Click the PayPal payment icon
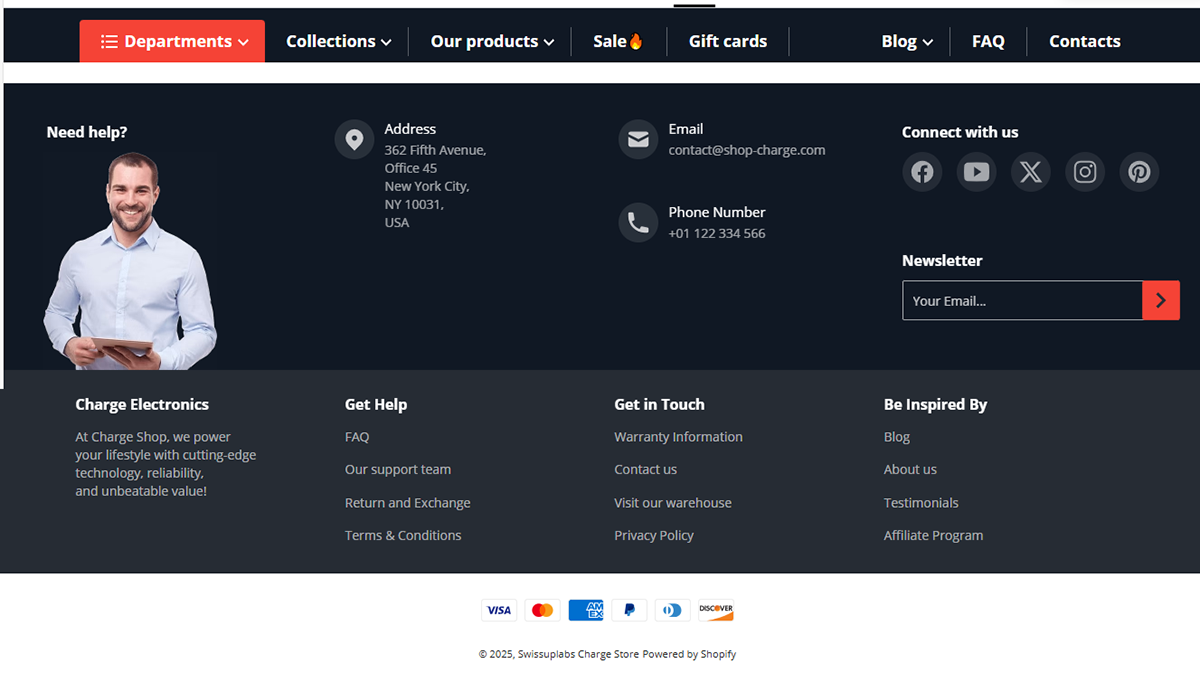The image size is (1200, 673). 629,609
